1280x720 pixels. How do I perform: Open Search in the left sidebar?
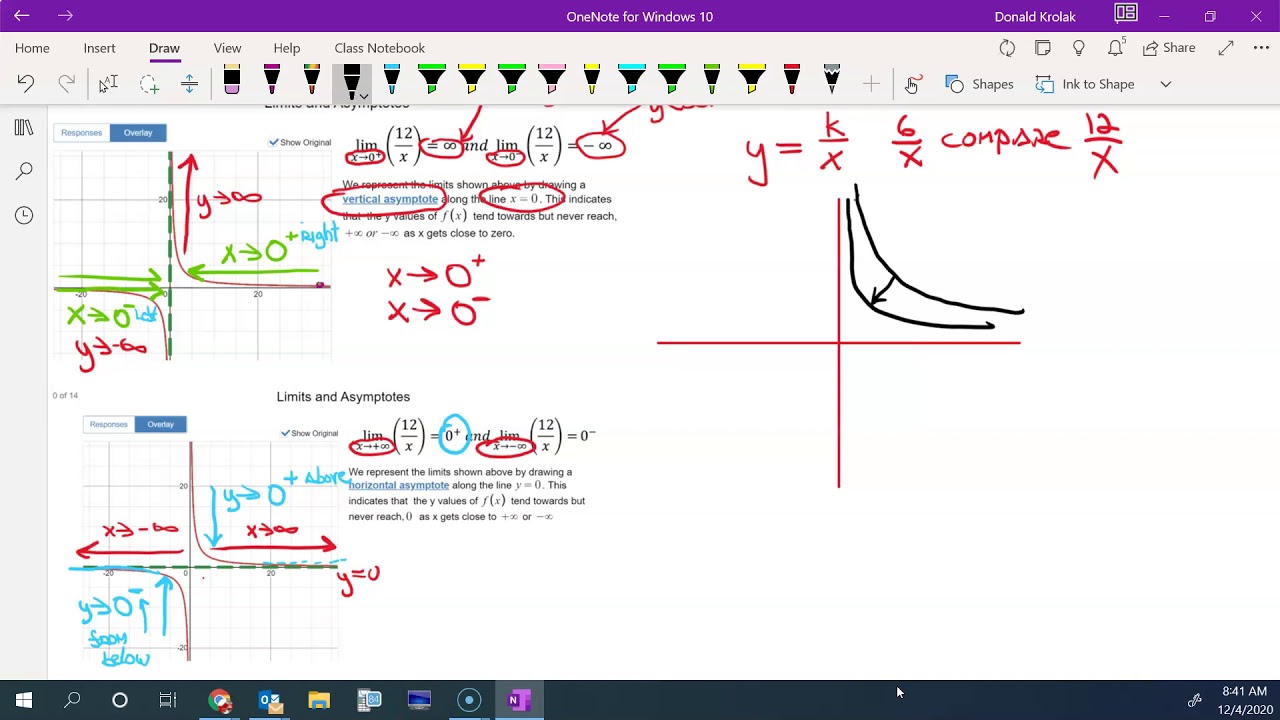(x=24, y=172)
